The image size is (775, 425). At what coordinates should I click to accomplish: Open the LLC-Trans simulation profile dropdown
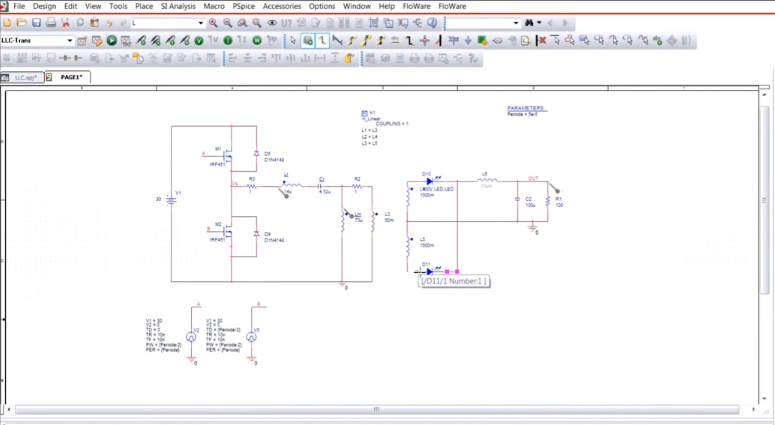click(x=69, y=41)
